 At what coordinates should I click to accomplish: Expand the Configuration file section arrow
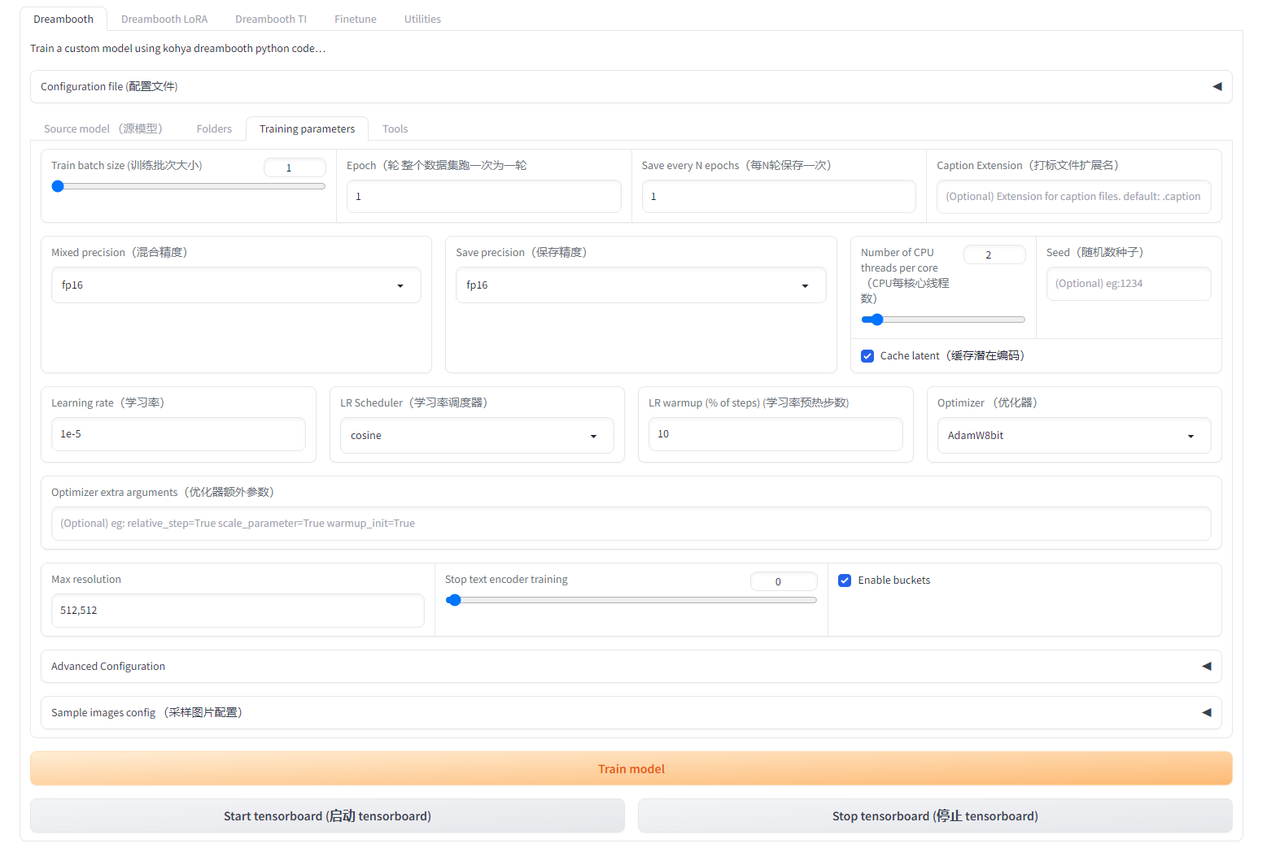1216,87
